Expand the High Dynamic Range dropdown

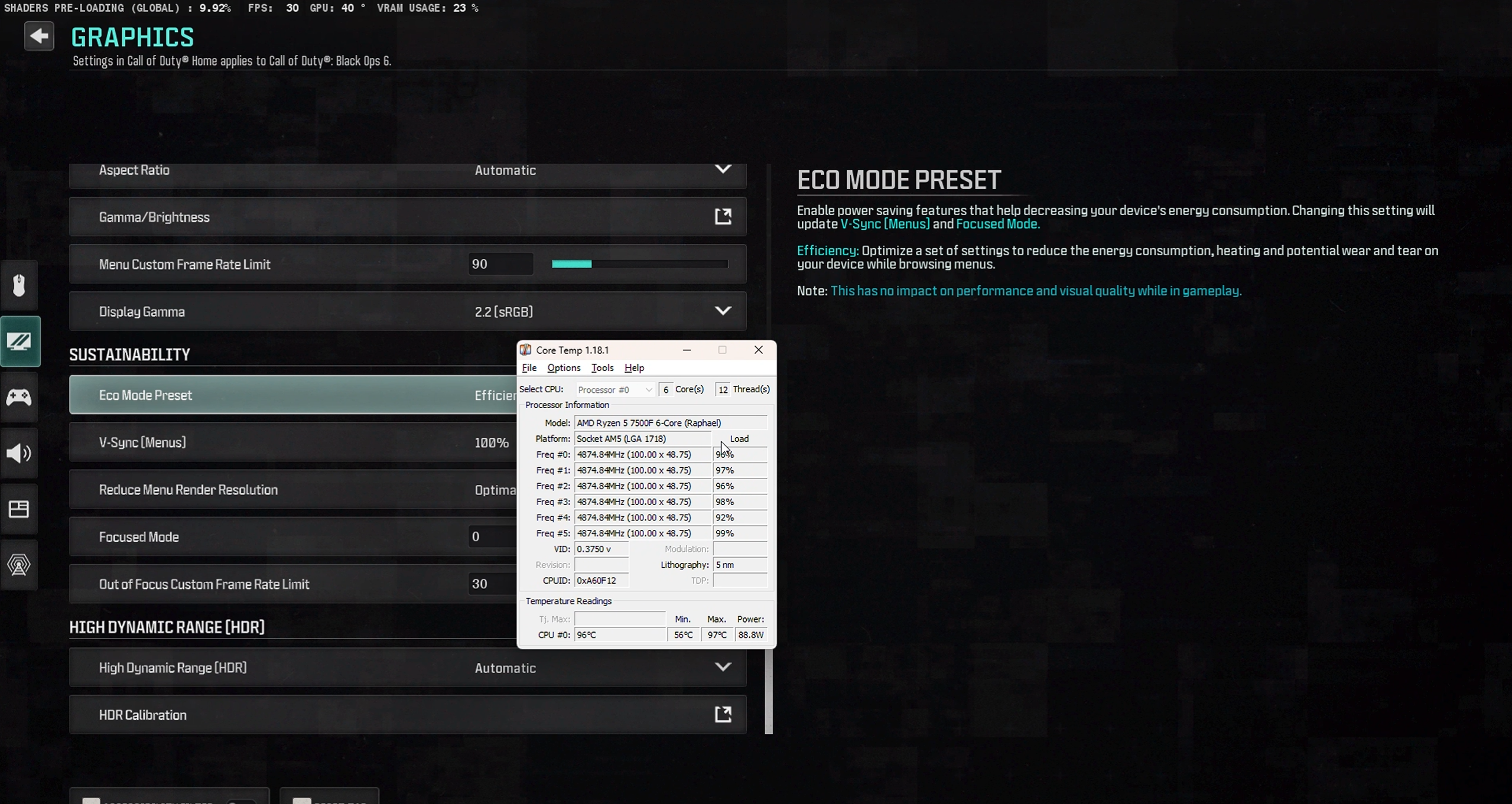(723, 668)
